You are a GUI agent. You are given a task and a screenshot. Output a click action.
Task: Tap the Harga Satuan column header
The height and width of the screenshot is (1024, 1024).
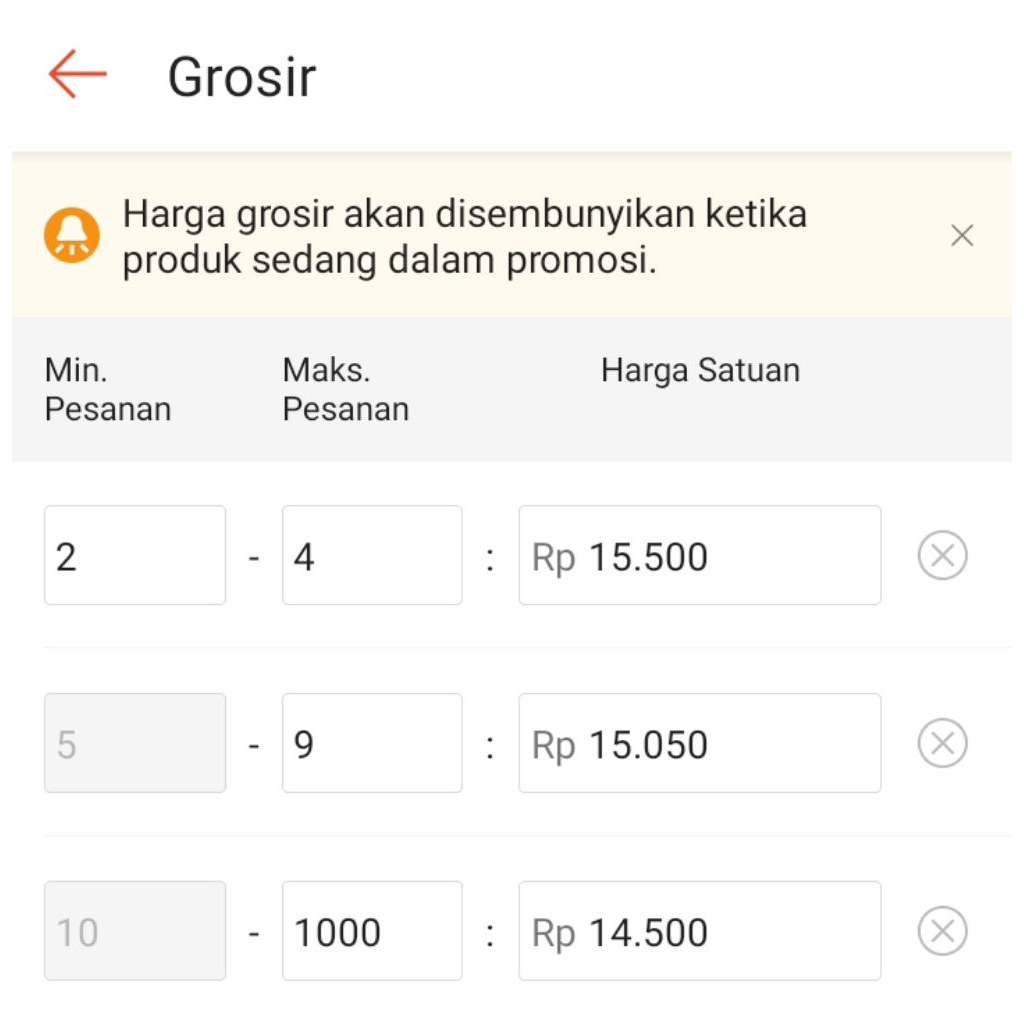click(700, 371)
